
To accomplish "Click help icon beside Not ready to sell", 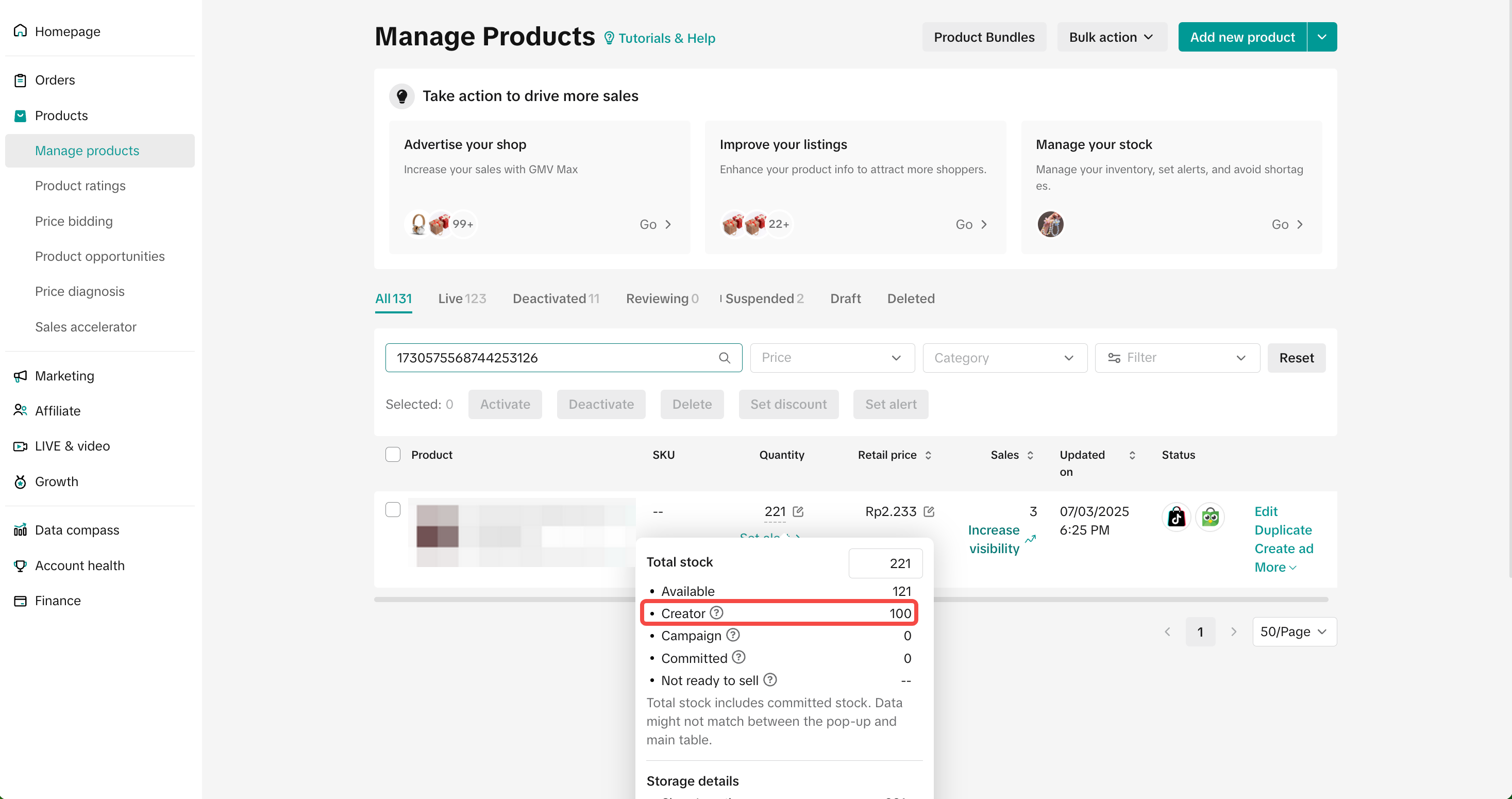I will (770, 680).
